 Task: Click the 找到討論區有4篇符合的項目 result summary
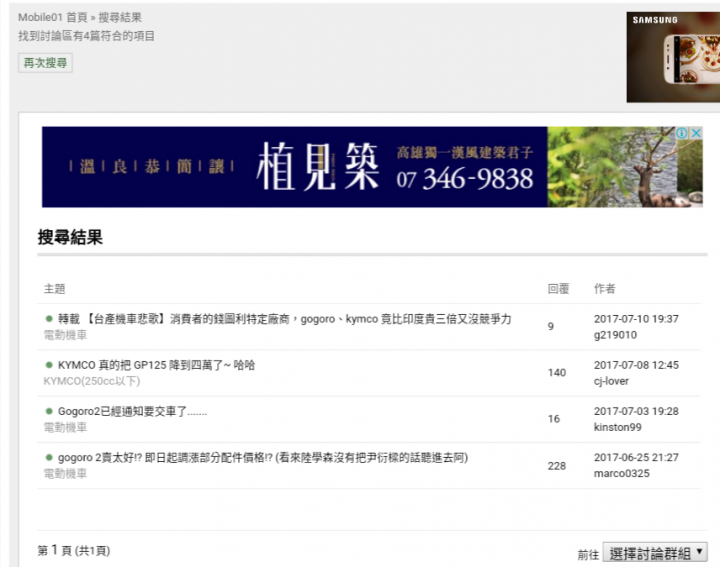click(86, 36)
